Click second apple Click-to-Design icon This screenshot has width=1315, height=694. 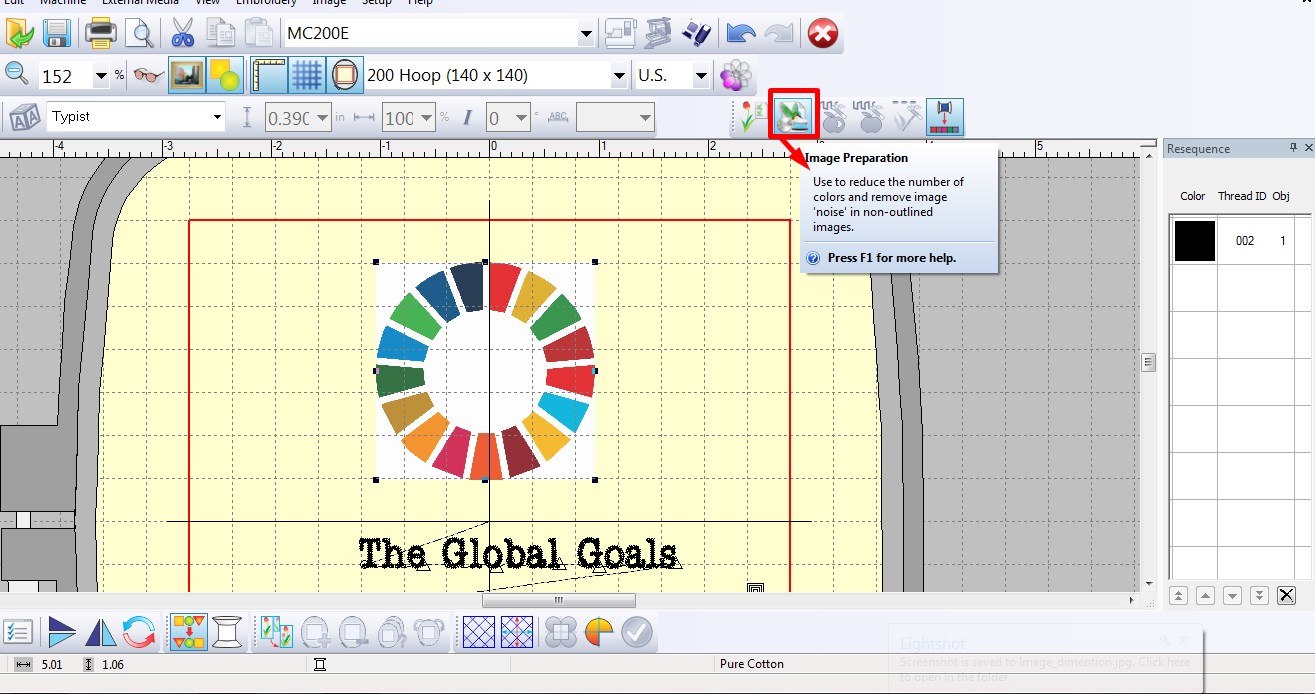(870, 117)
